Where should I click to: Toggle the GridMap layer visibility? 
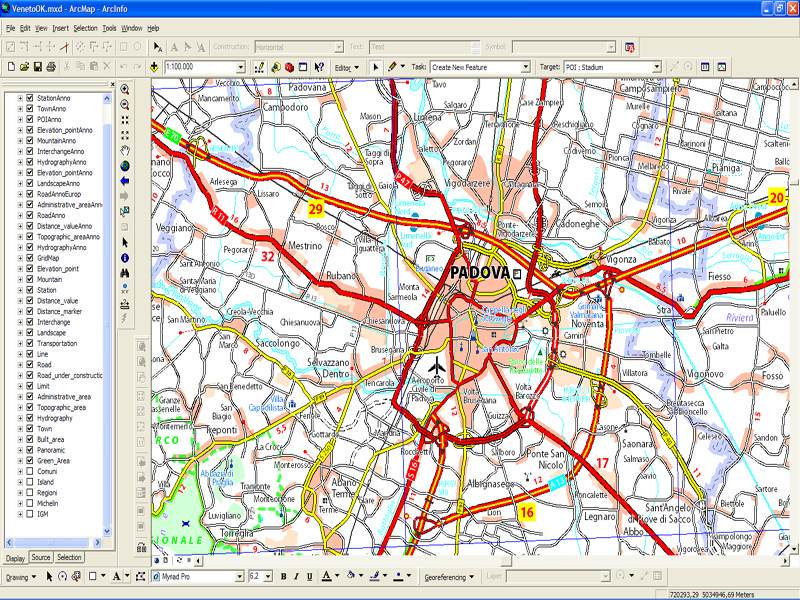[x=30, y=258]
